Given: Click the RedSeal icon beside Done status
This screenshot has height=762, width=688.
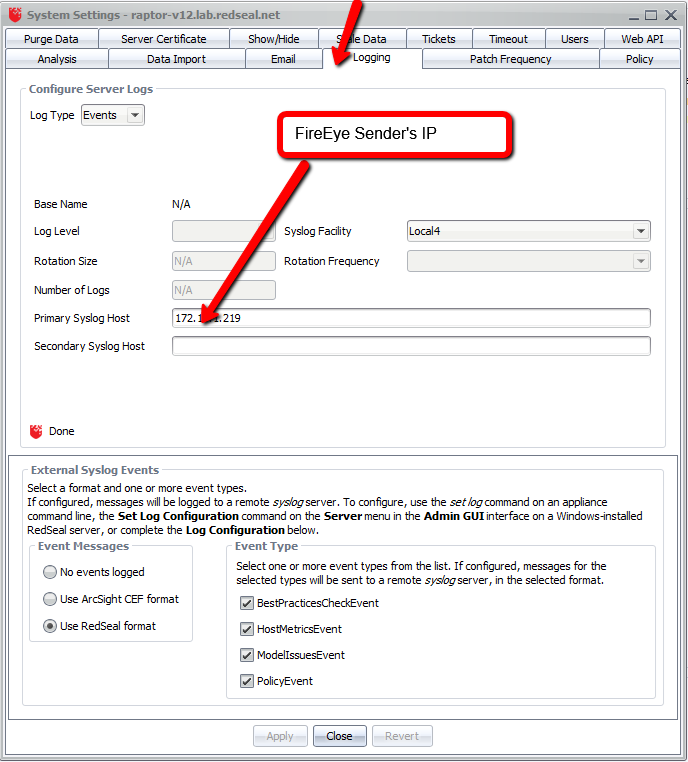Looking at the screenshot, I should pos(36,432).
